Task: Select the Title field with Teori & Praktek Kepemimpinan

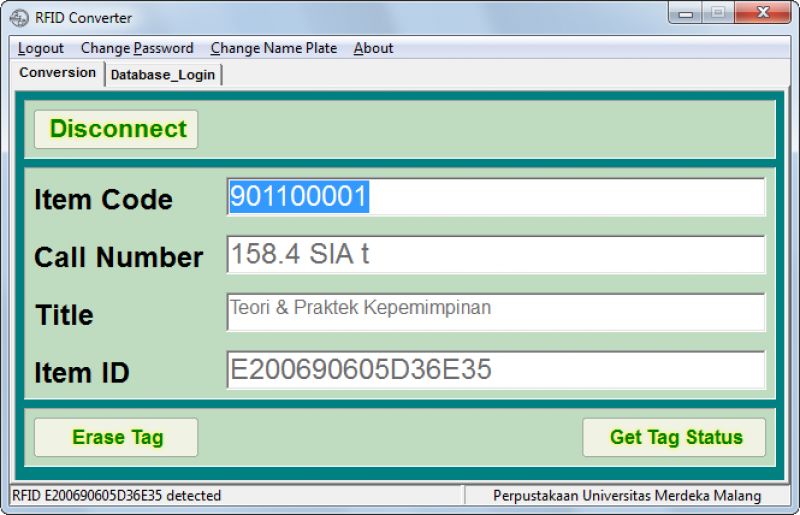Action: coord(495,312)
